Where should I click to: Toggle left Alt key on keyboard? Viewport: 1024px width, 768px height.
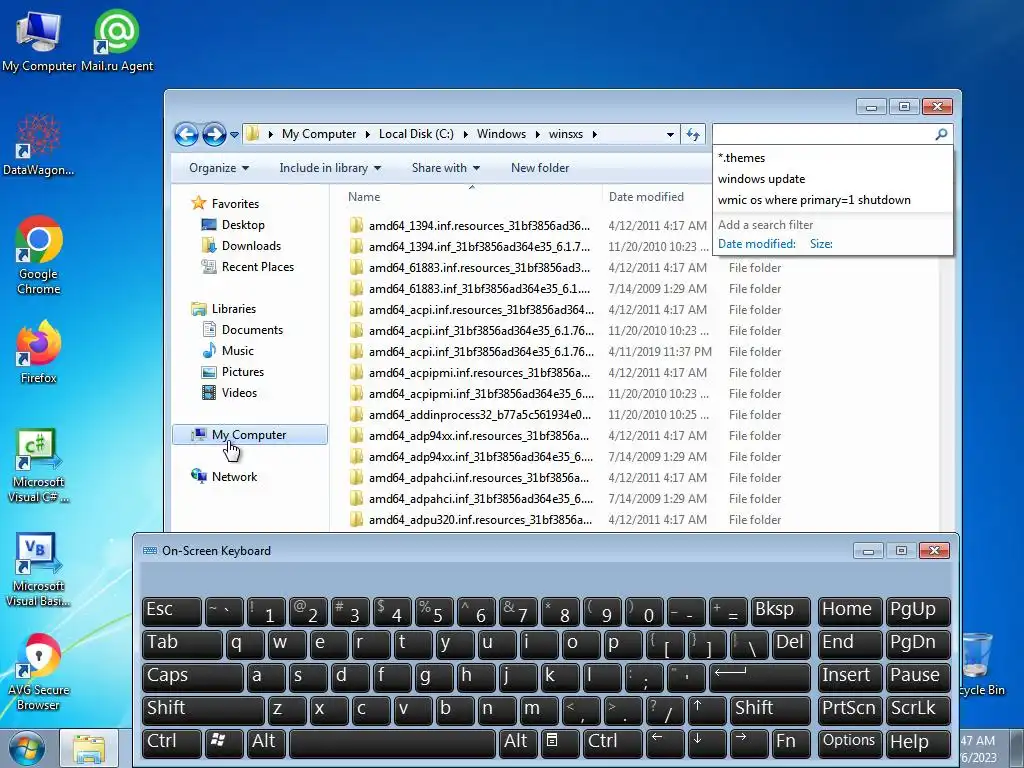[266, 743]
